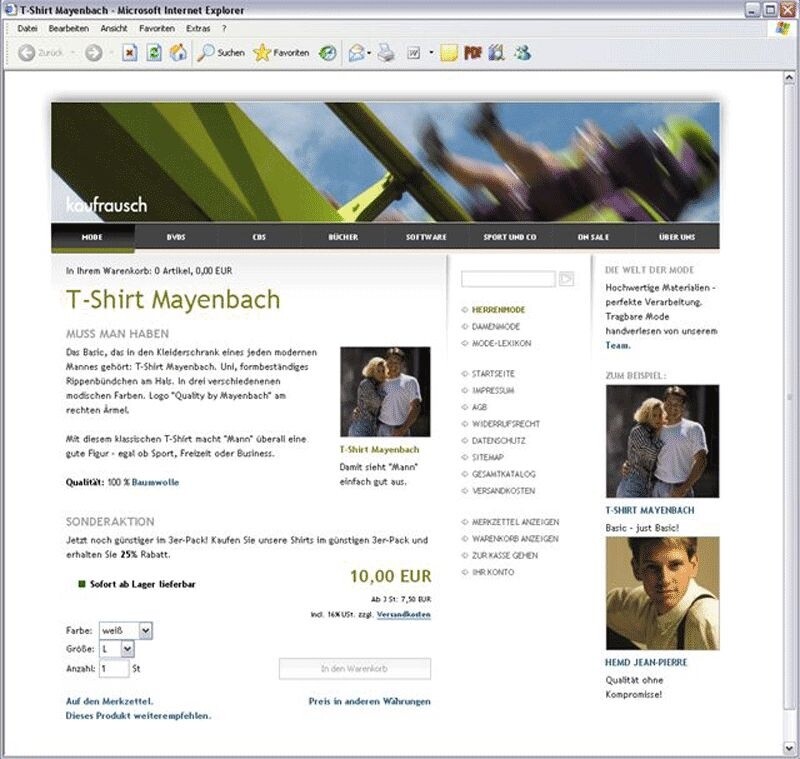Expand the Edit button dropdown arrow
This screenshot has height=759, width=800.
(x=431, y=53)
